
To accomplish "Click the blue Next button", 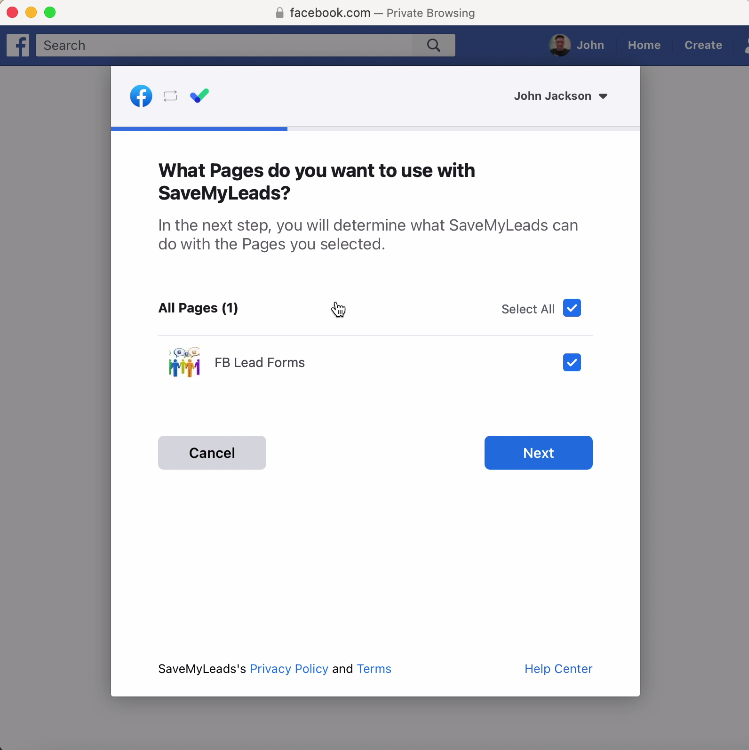I will [539, 453].
